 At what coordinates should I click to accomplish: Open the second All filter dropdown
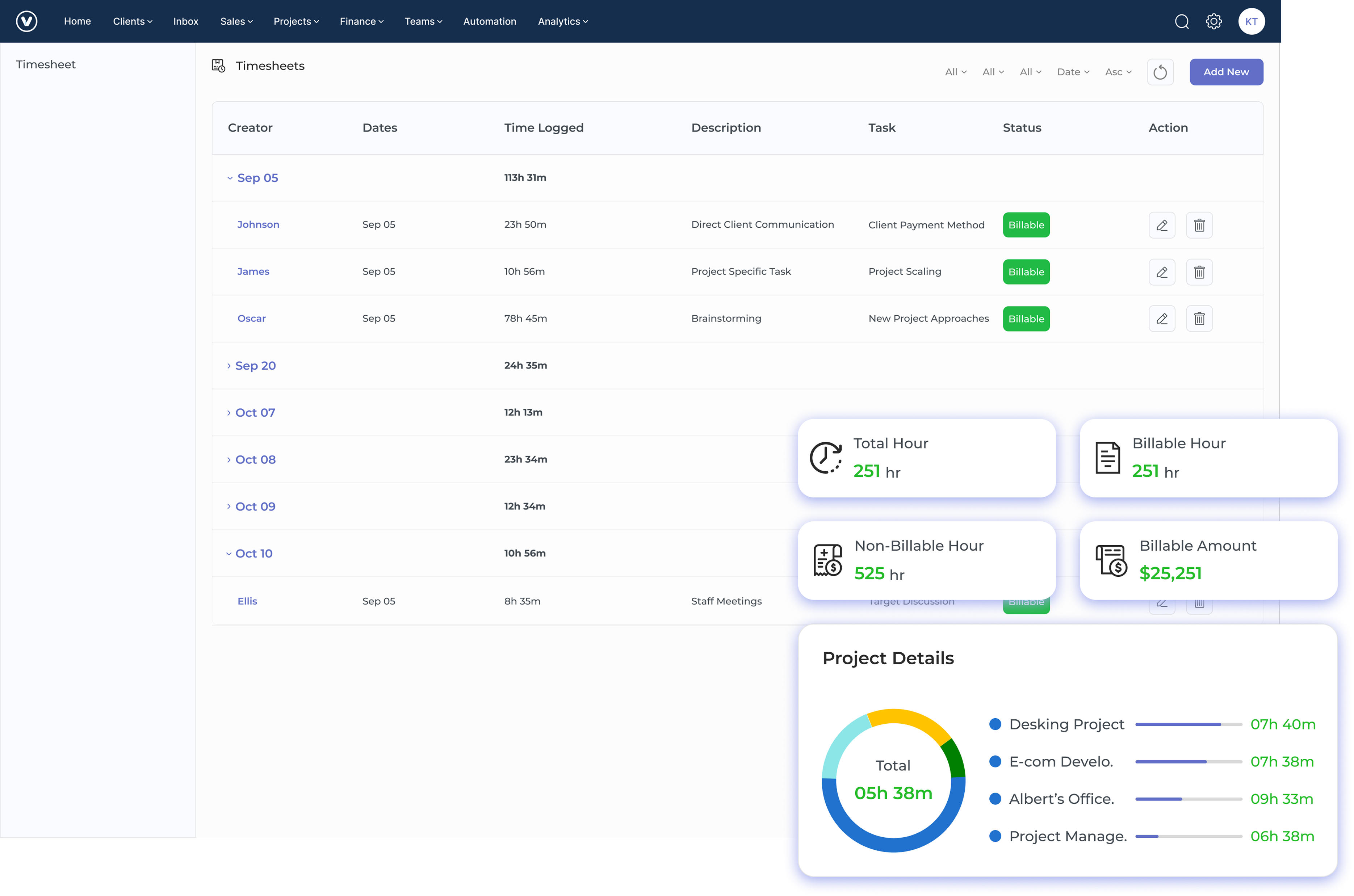(x=993, y=72)
